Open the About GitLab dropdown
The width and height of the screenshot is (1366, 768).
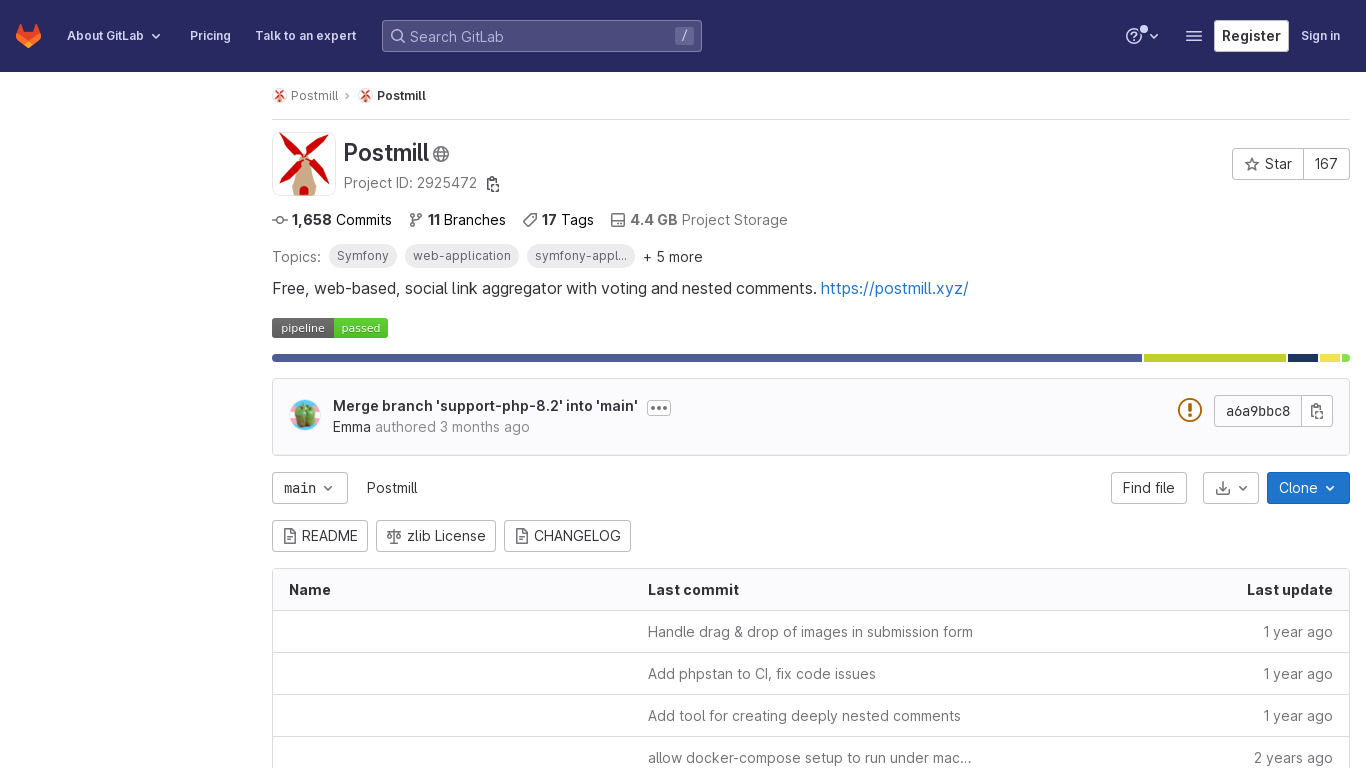click(114, 36)
